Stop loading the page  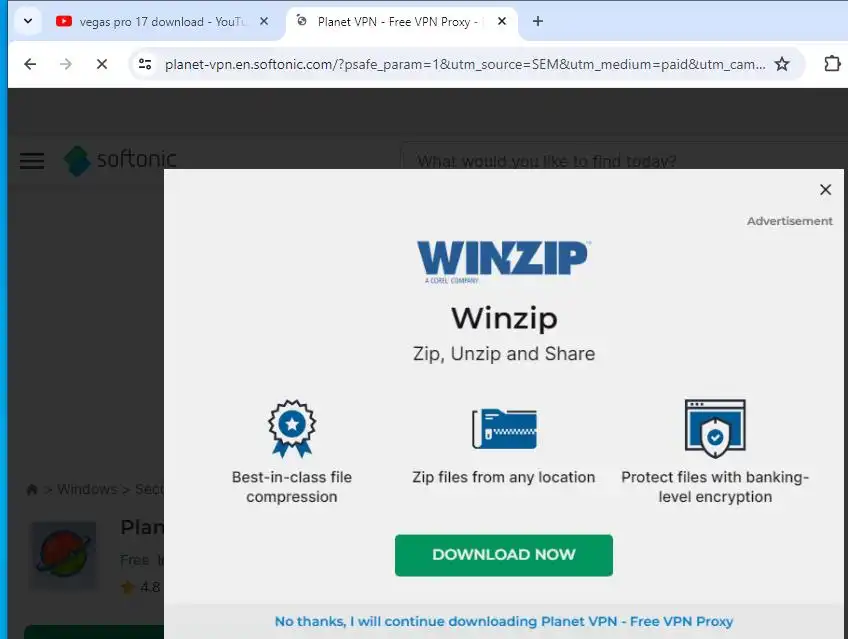pos(102,64)
